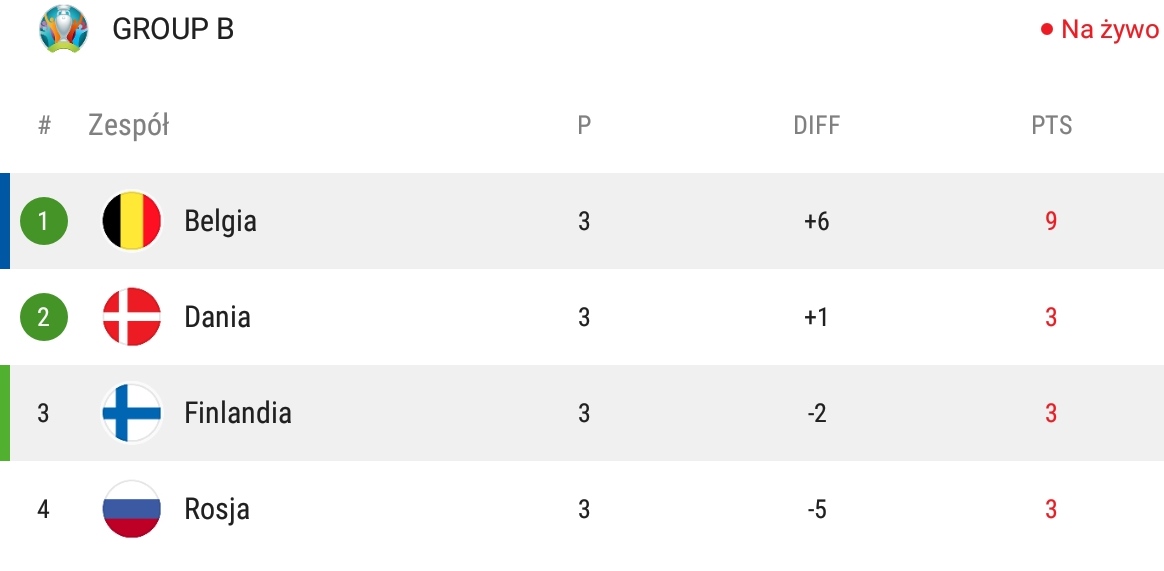This screenshot has width=1164, height=571.
Task: Click Belgia's 9 points value
Action: (1050, 221)
